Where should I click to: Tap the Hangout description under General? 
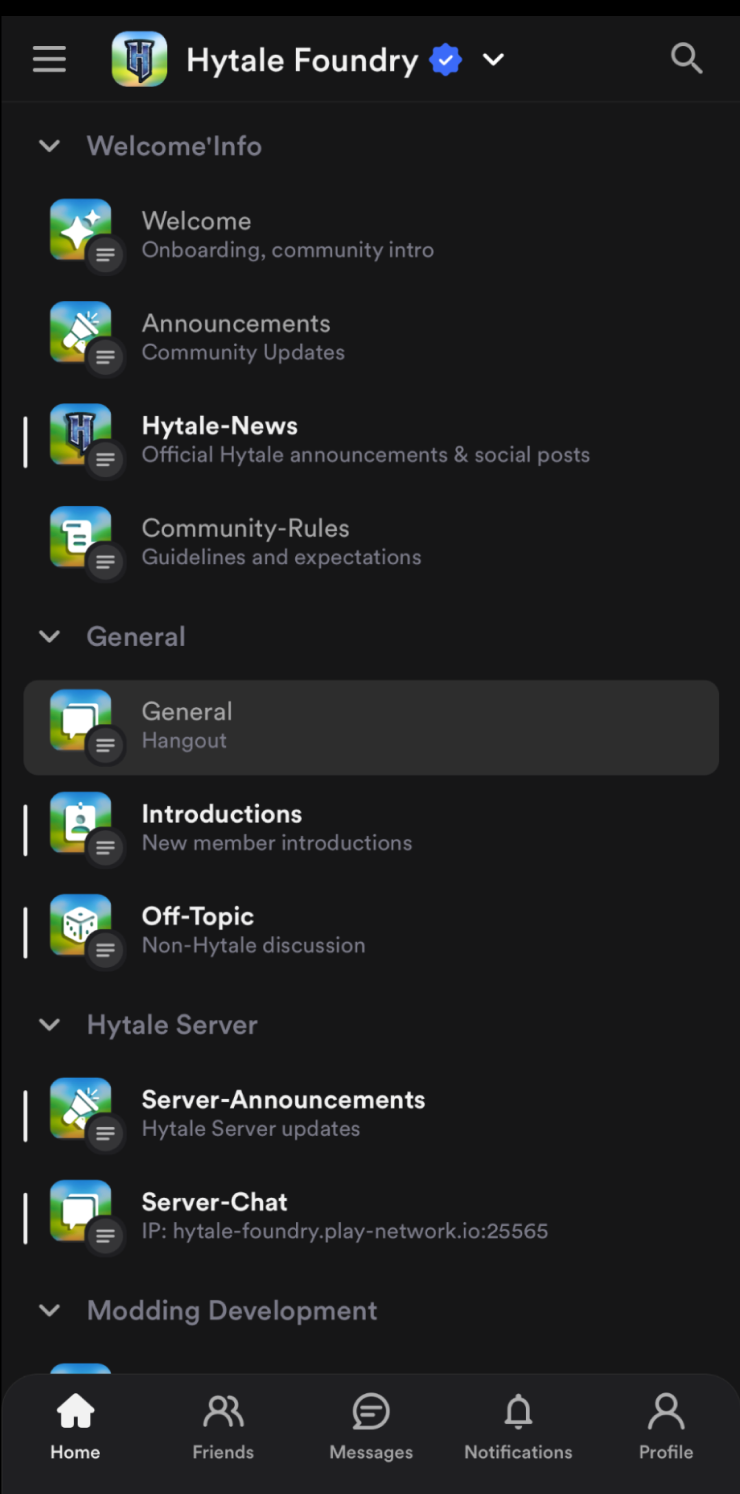coord(184,741)
